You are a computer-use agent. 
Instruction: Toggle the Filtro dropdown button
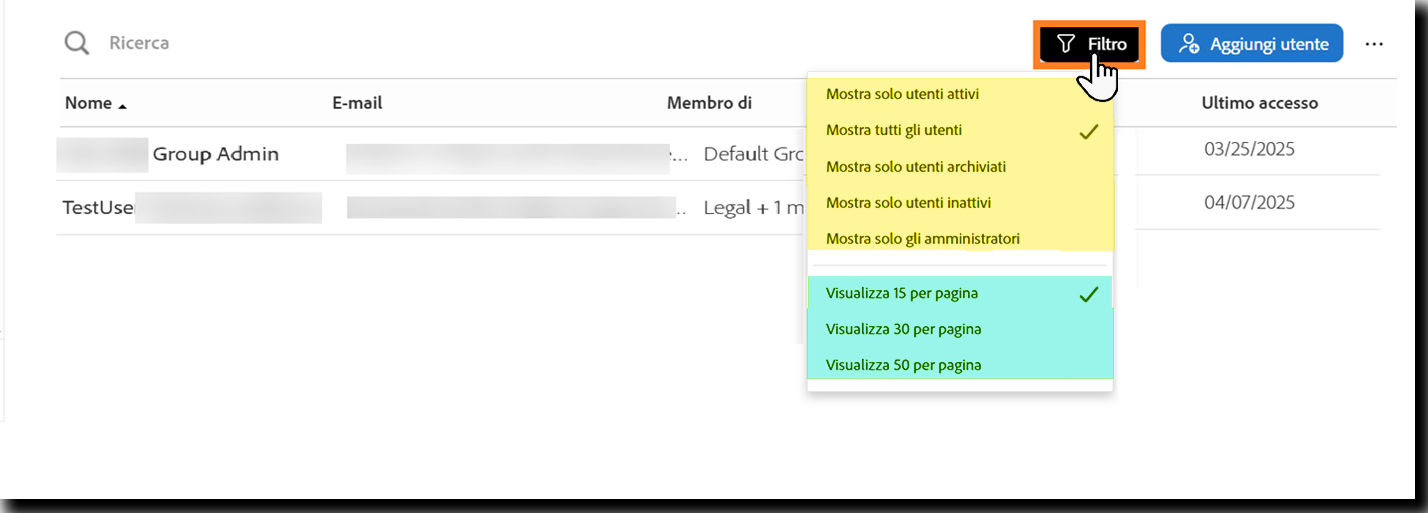pyautogui.click(x=1090, y=44)
